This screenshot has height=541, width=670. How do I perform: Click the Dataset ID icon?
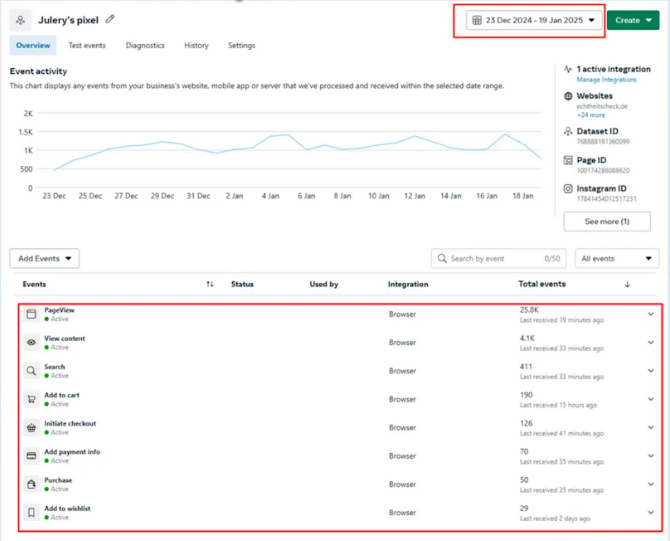(568, 131)
